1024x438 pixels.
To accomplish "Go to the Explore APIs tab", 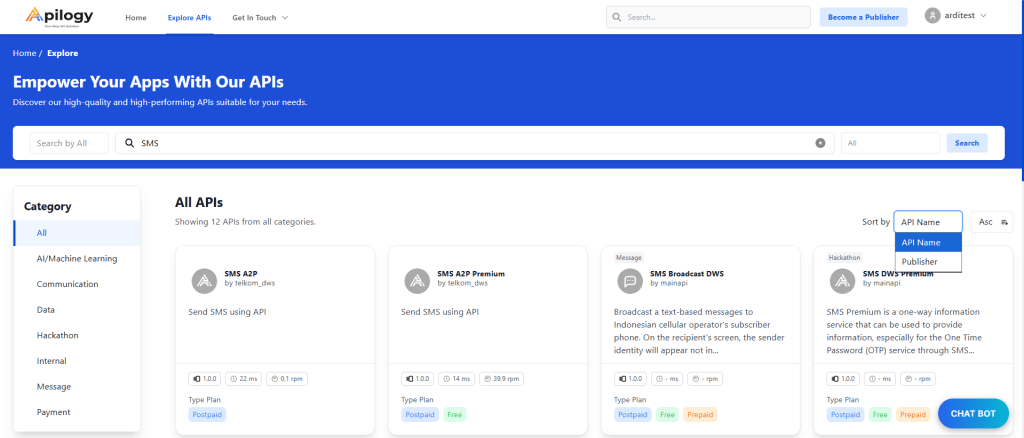I will pos(189,18).
